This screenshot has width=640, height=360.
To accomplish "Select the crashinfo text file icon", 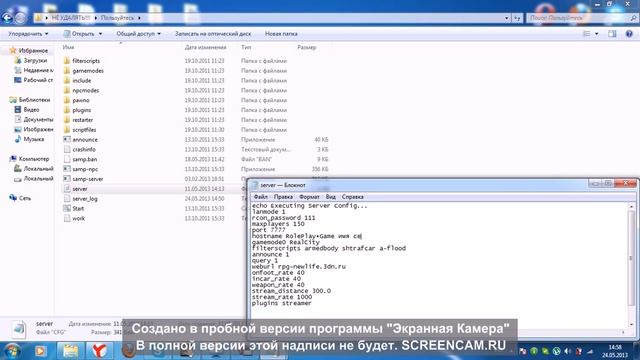I will (67, 149).
